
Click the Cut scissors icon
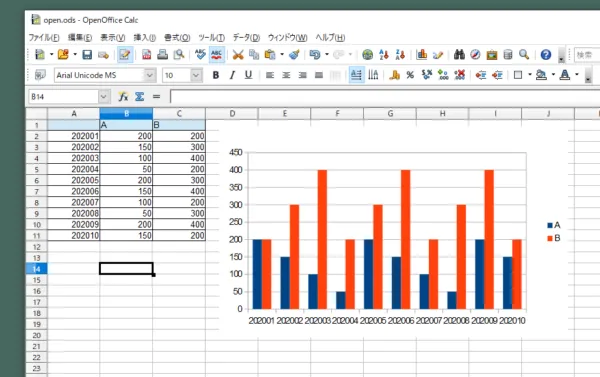[238, 55]
